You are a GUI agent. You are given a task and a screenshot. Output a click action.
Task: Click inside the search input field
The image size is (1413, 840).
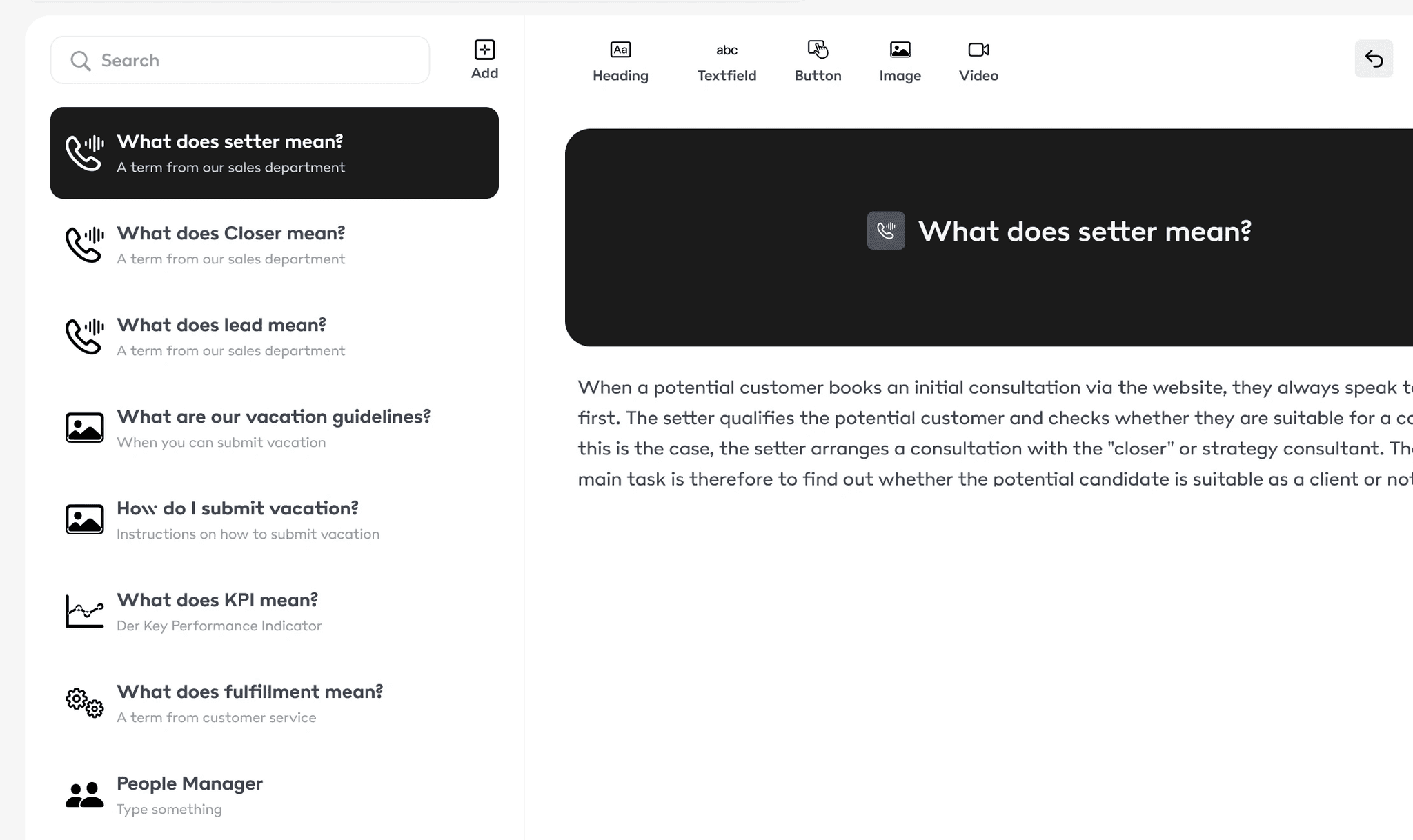241,61
